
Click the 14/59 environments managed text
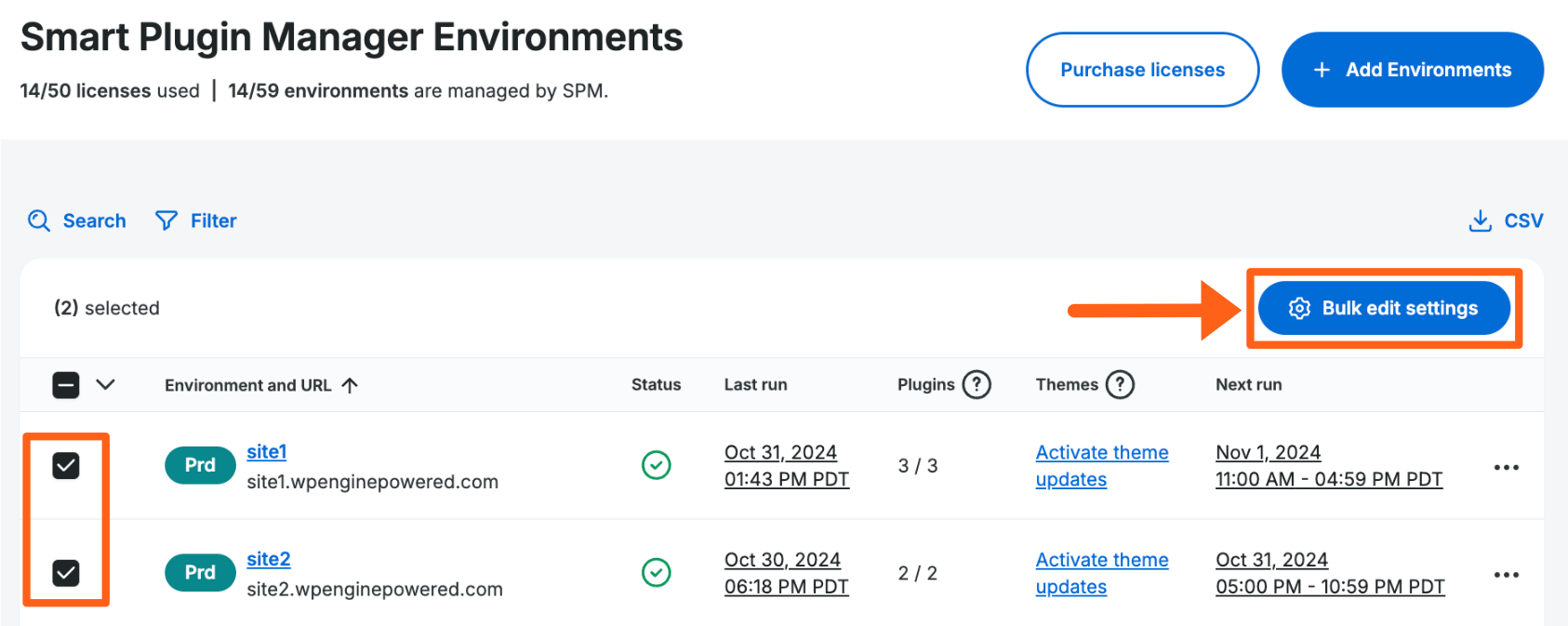tap(419, 91)
